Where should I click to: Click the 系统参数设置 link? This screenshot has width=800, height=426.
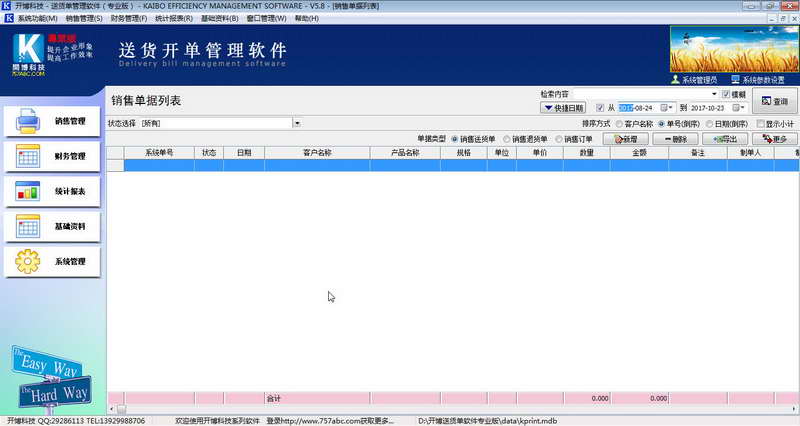pyautogui.click(x=763, y=80)
